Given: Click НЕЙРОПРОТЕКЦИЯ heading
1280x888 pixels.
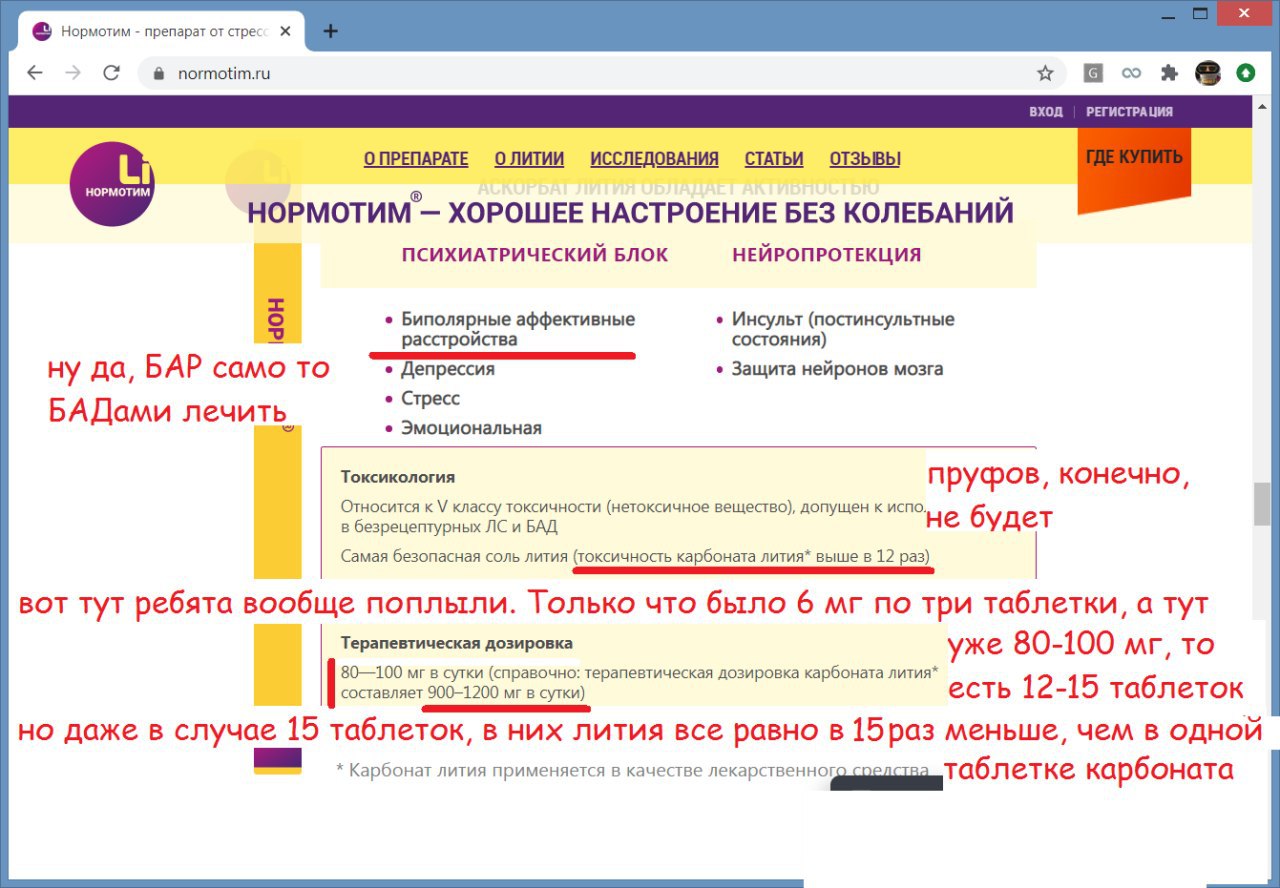Looking at the screenshot, I should click(827, 254).
